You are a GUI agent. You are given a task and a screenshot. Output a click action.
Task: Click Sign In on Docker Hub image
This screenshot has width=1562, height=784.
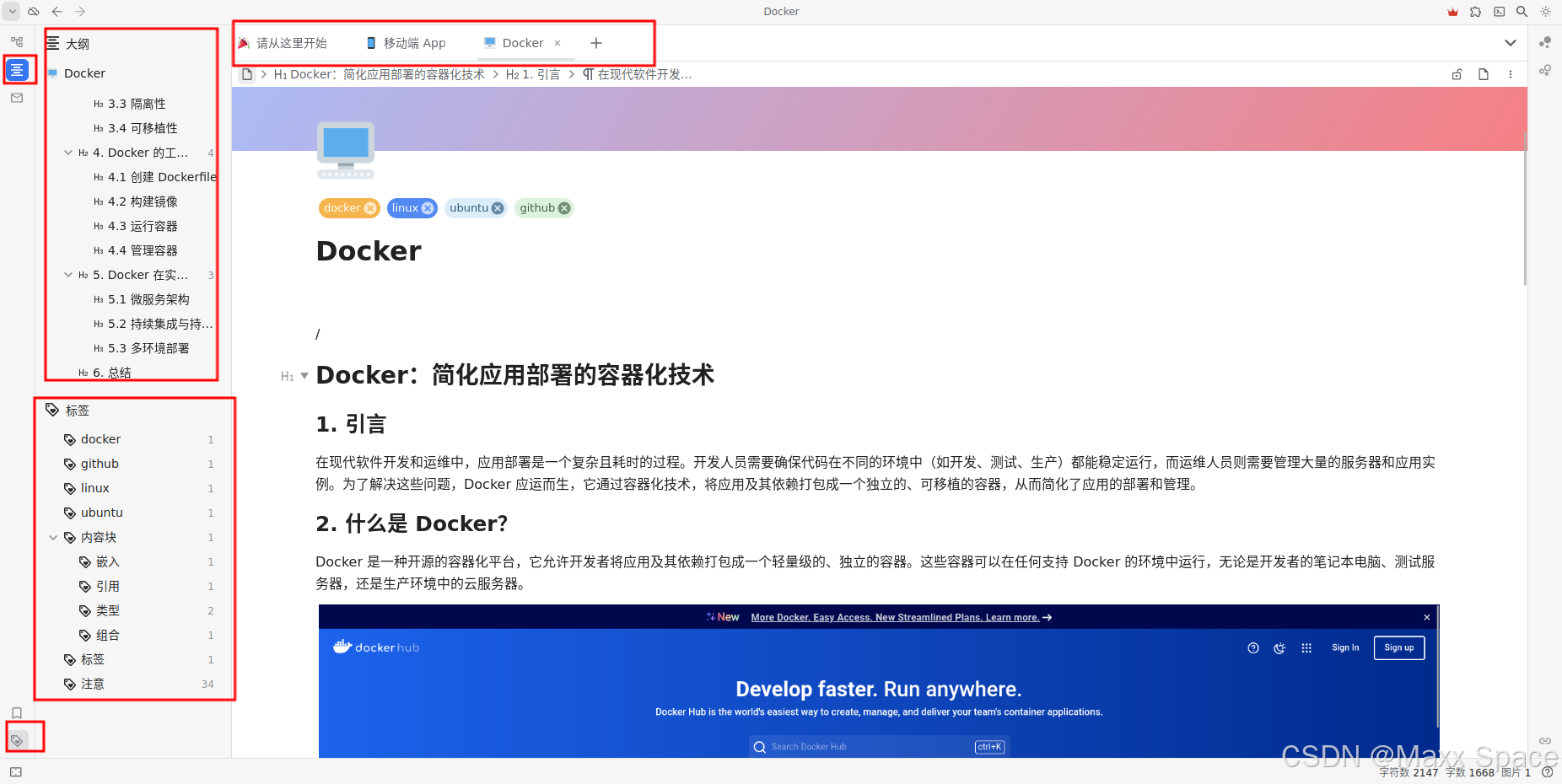1345,647
